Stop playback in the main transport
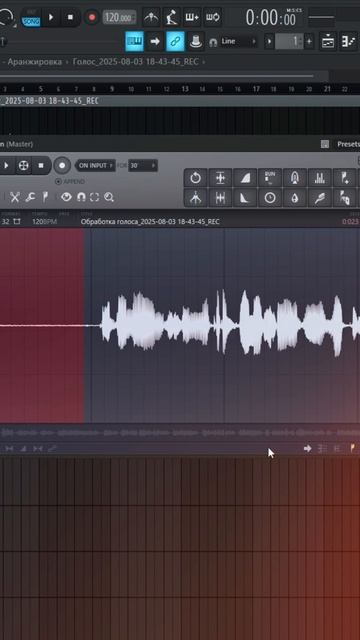Viewport: 360px width, 640px height. (x=70, y=18)
